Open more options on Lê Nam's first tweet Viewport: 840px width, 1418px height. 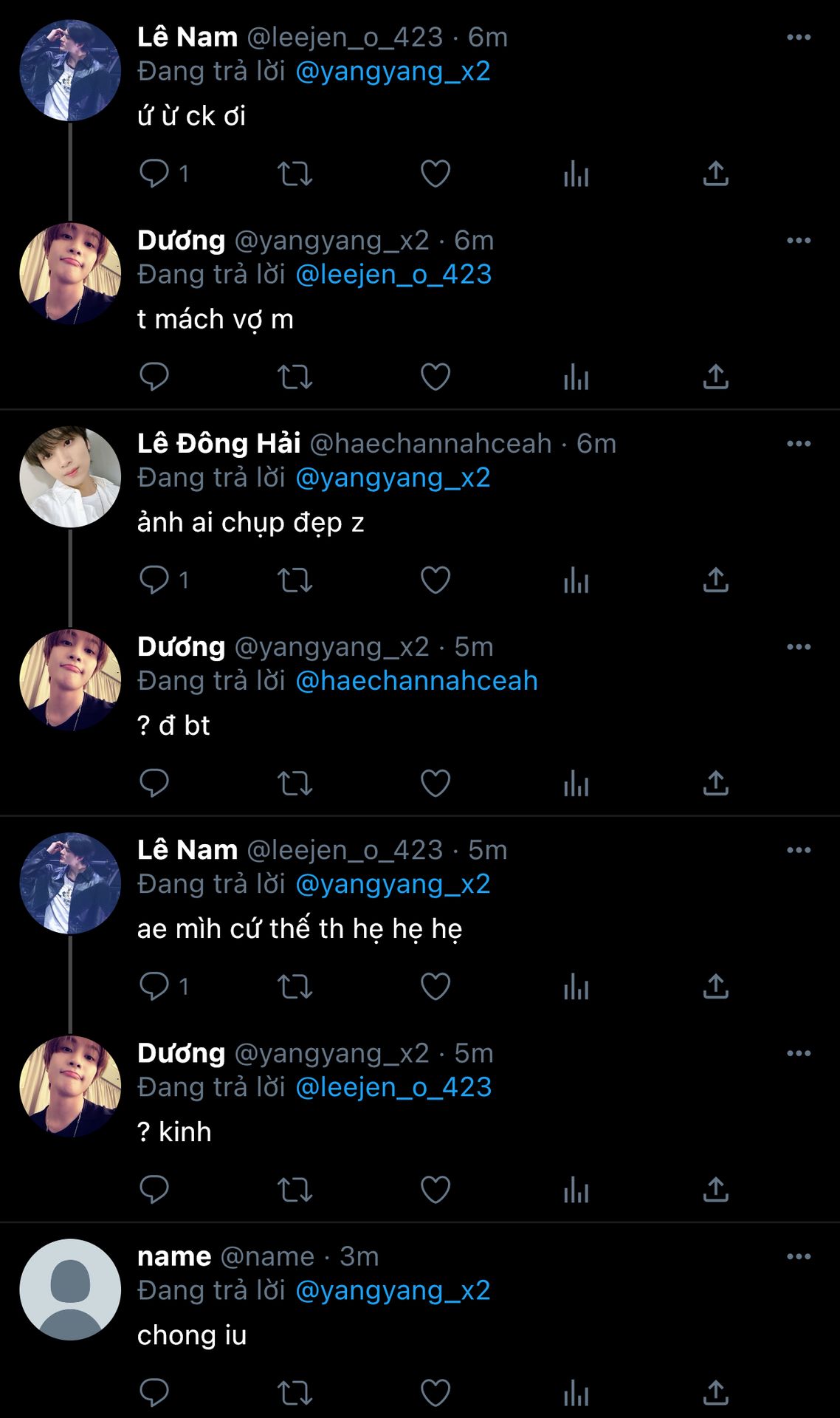point(799,37)
